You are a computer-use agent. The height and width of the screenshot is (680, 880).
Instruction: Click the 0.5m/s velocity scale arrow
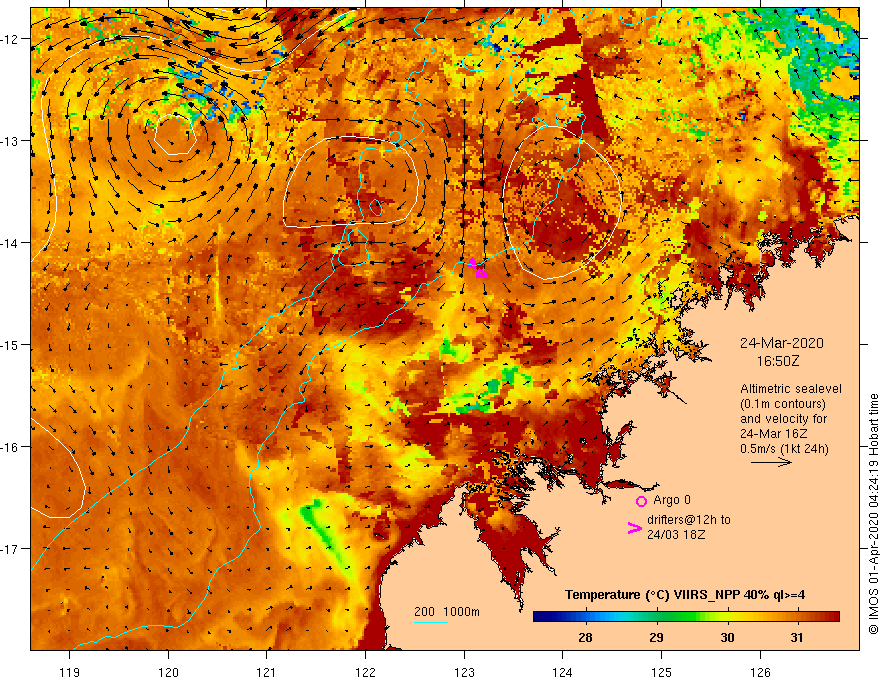(x=771, y=462)
